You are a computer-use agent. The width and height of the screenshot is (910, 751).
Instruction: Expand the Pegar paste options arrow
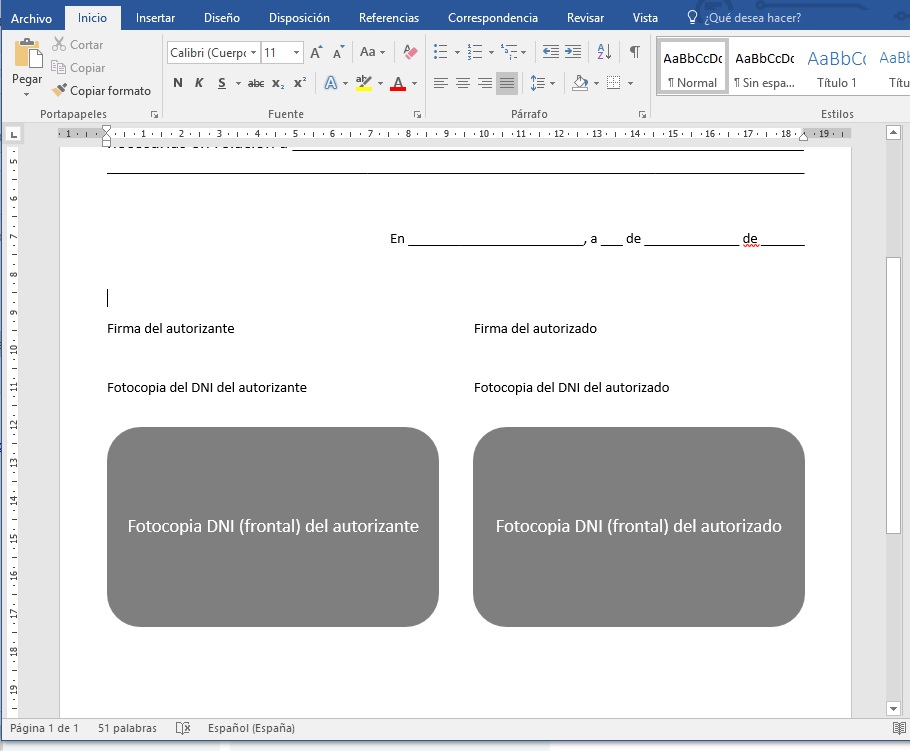27,94
